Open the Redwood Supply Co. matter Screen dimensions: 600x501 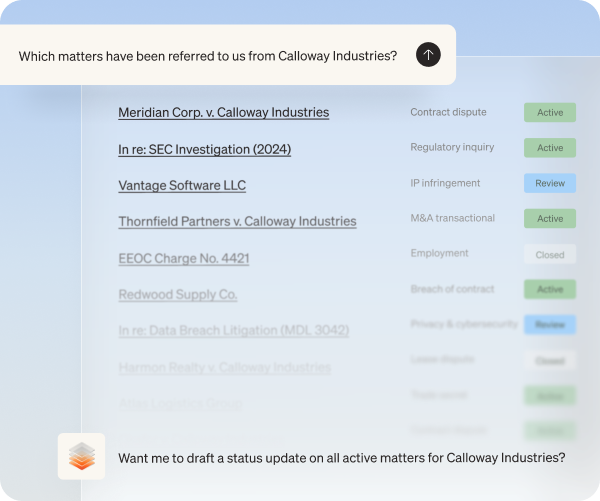(x=178, y=294)
